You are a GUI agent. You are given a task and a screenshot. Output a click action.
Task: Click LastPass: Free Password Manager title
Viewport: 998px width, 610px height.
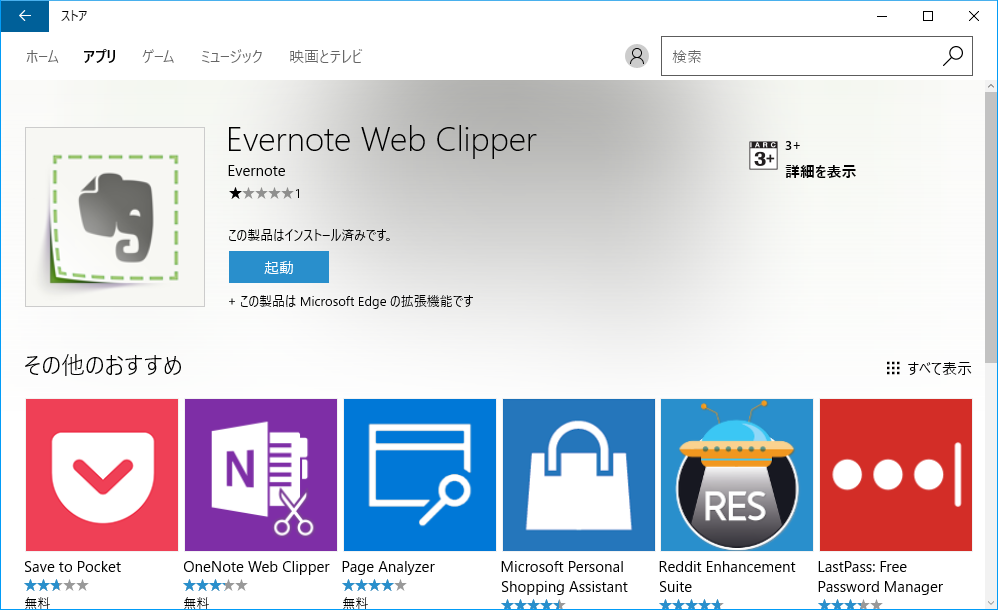(880, 577)
